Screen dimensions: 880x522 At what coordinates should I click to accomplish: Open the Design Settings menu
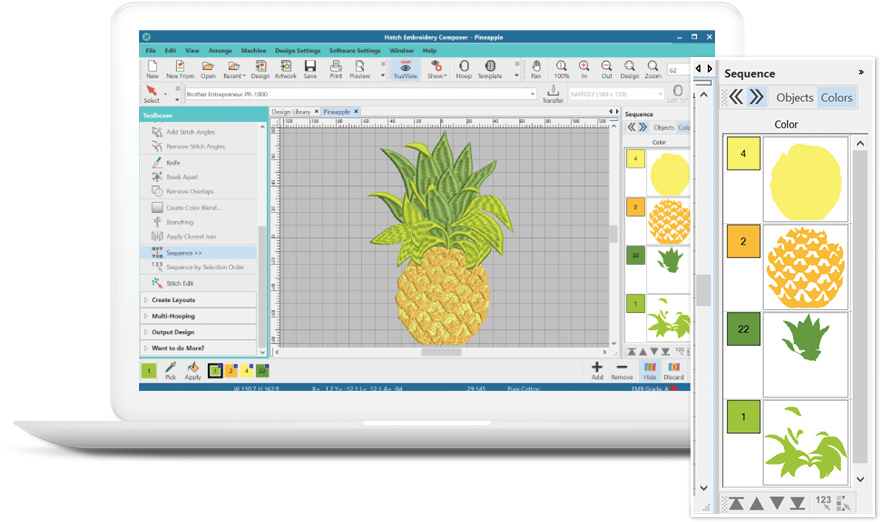pos(297,51)
